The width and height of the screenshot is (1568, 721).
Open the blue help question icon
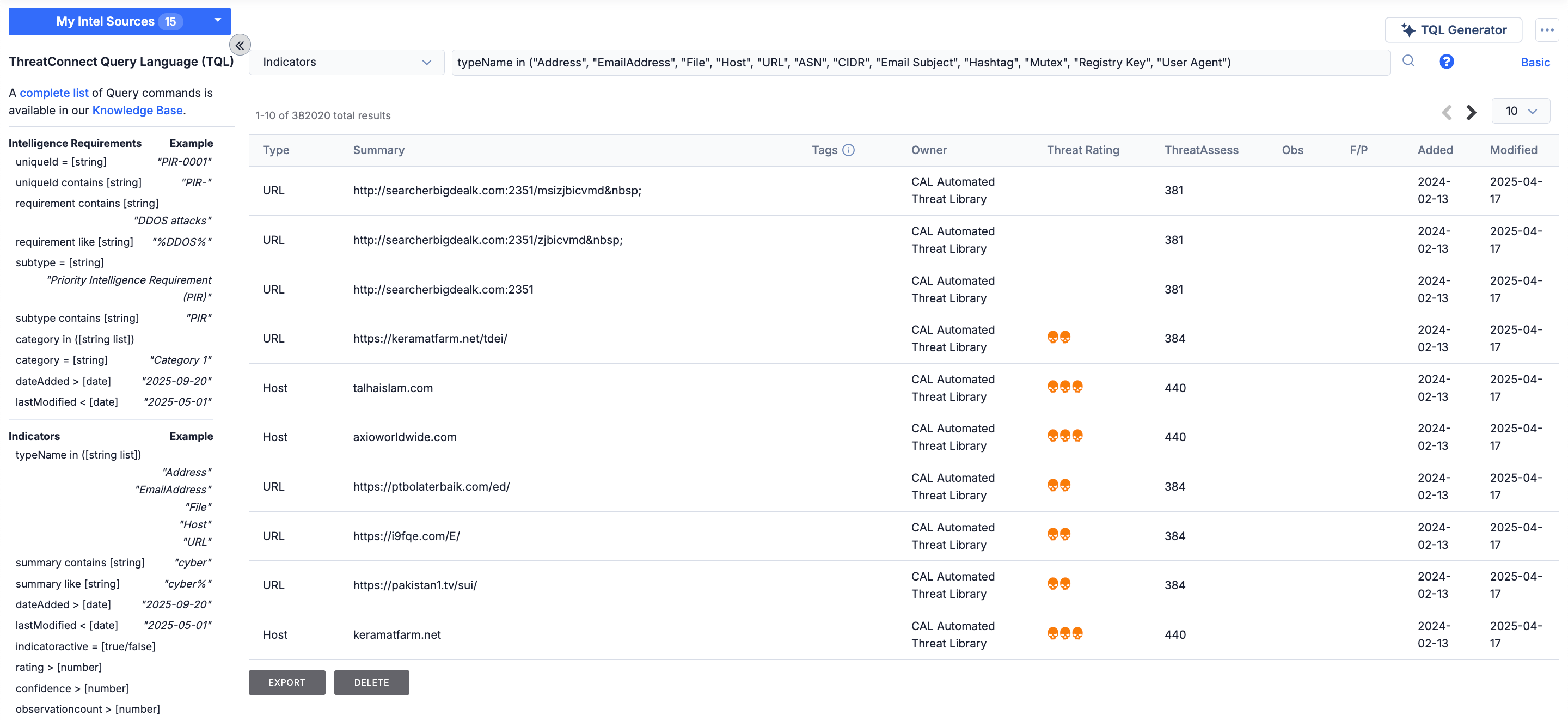[1446, 62]
